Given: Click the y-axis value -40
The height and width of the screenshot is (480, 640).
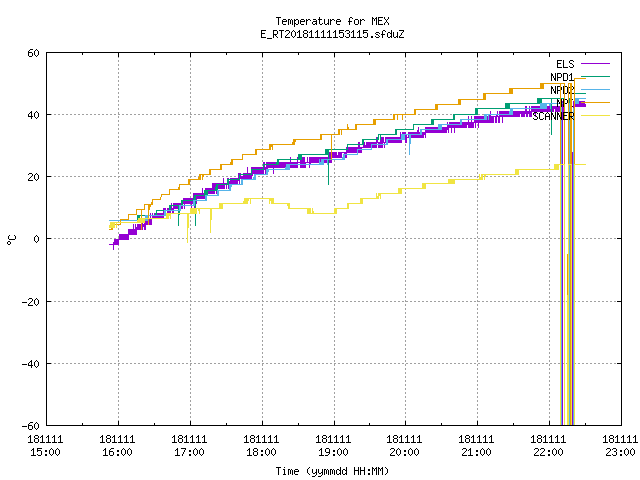Looking at the screenshot, I should [31, 364].
